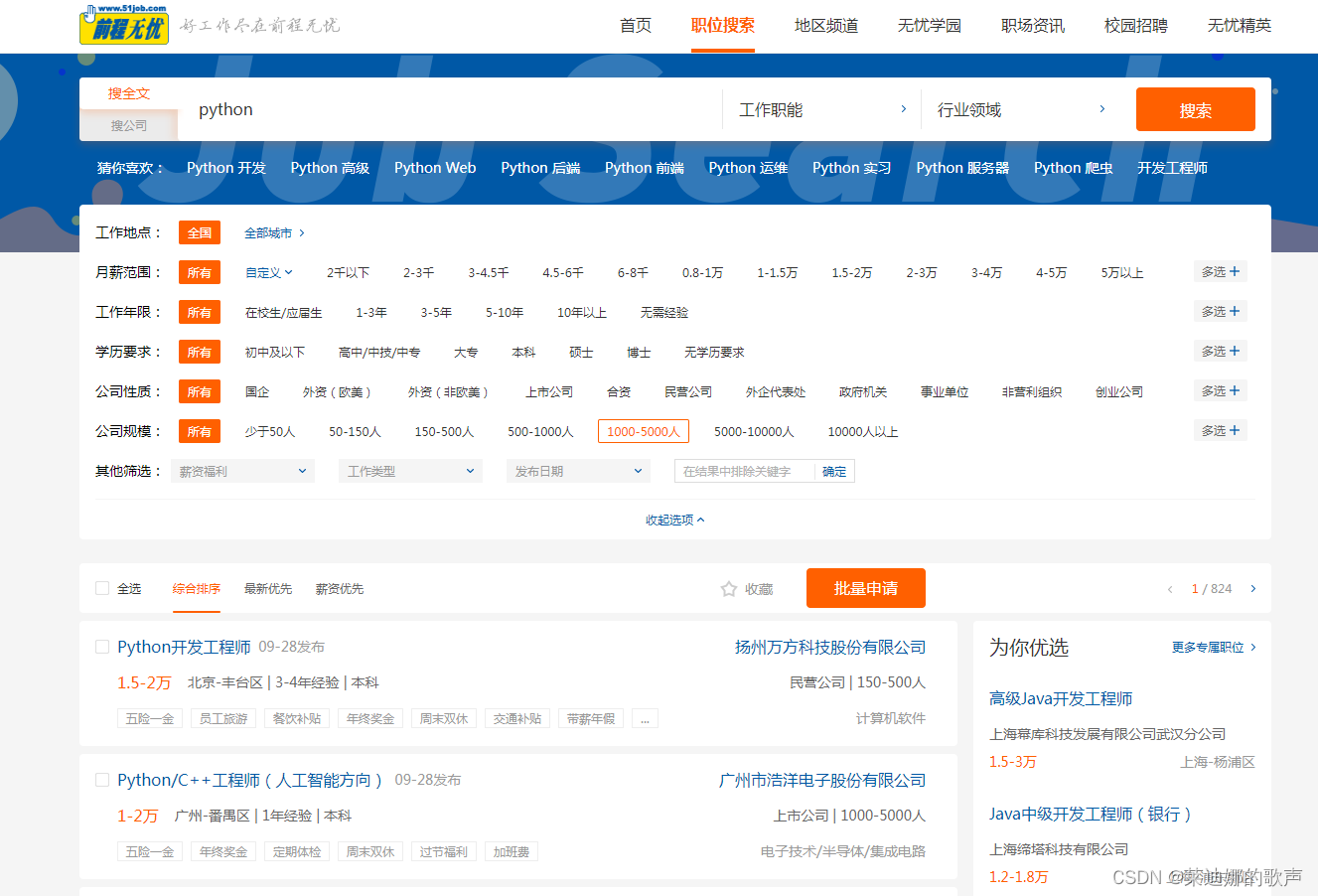The height and width of the screenshot is (896, 1318).
Task: Focus the 在结果中排除关键字 input
Action: pyautogui.click(x=745, y=471)
